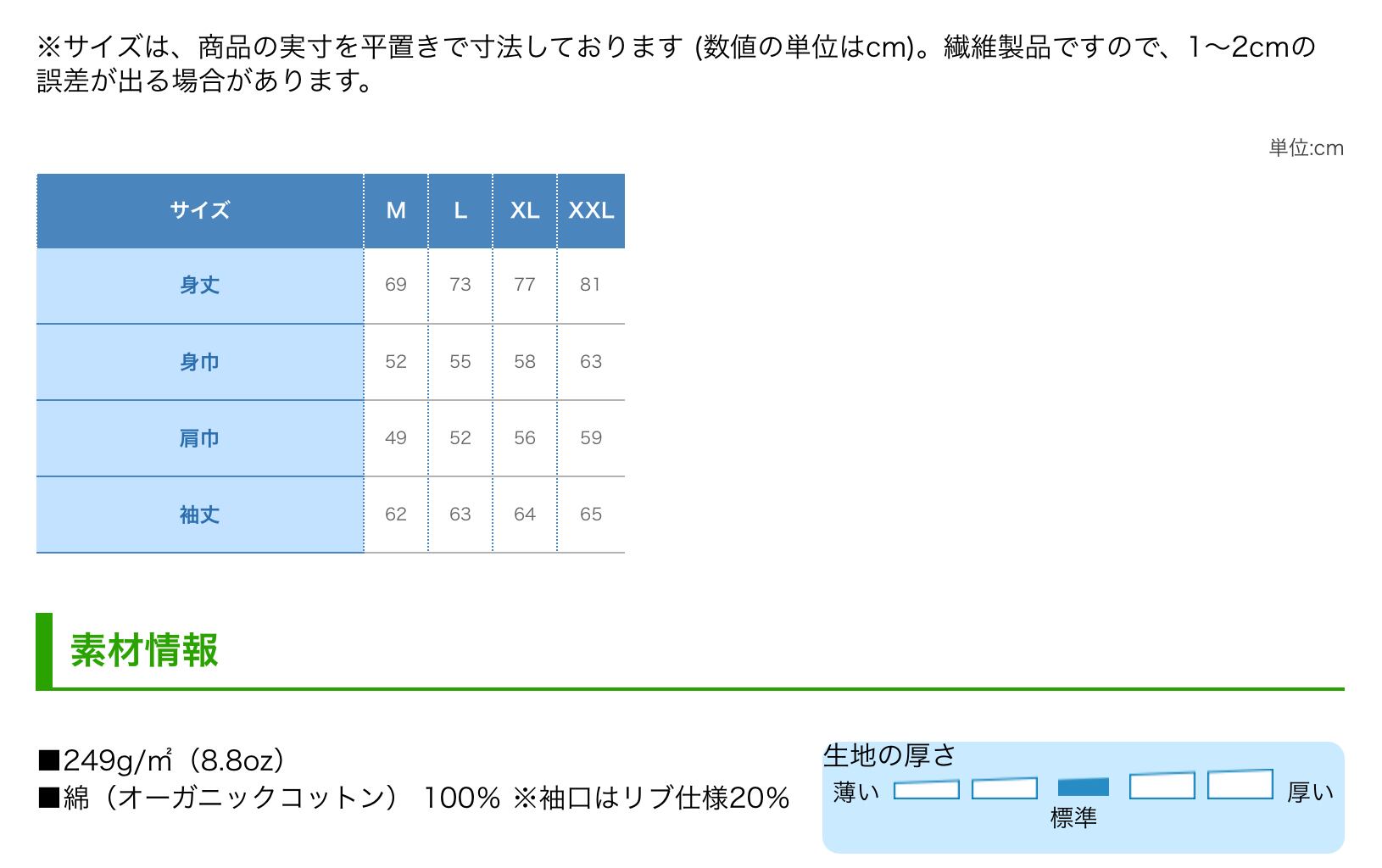The image size is (1382, 868).
Task: Select the M size column header
Action: click(396, 210)
